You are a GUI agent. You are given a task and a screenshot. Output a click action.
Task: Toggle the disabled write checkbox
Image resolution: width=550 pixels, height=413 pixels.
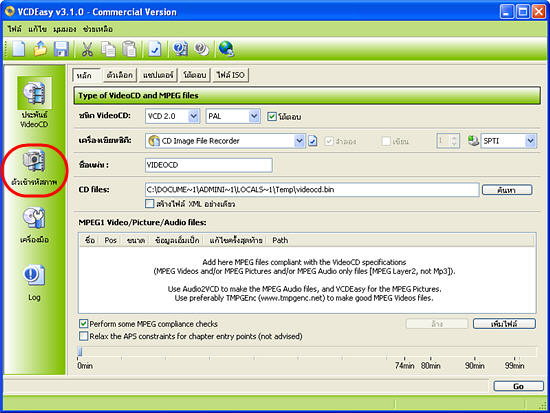tap(386, 141)
